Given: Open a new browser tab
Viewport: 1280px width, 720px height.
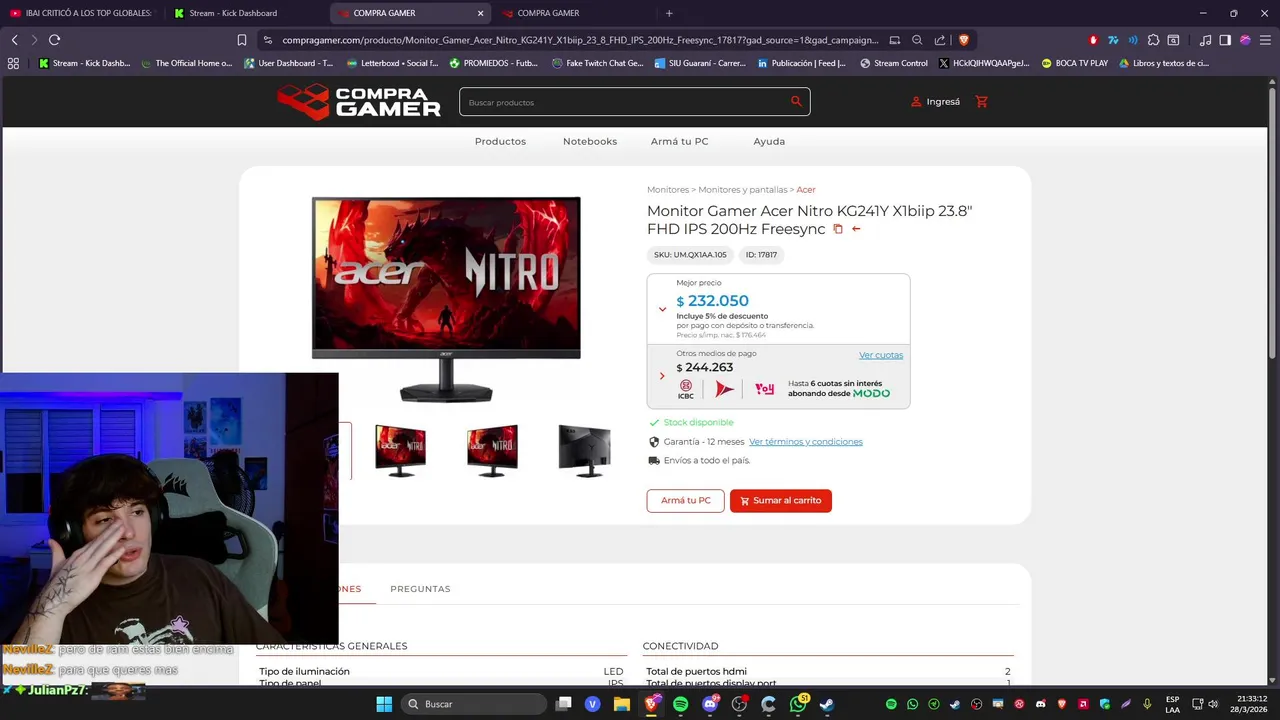Looking at the screenshot, I should click(x=669, y=13).
